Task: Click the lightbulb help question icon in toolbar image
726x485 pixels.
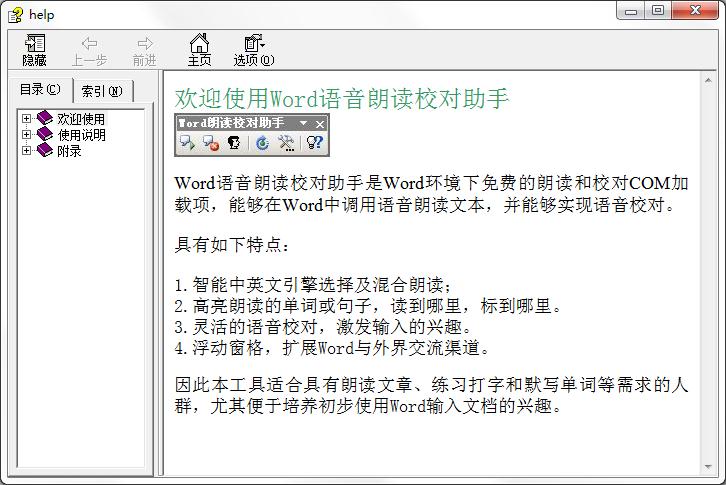Action: coord(314,142)
